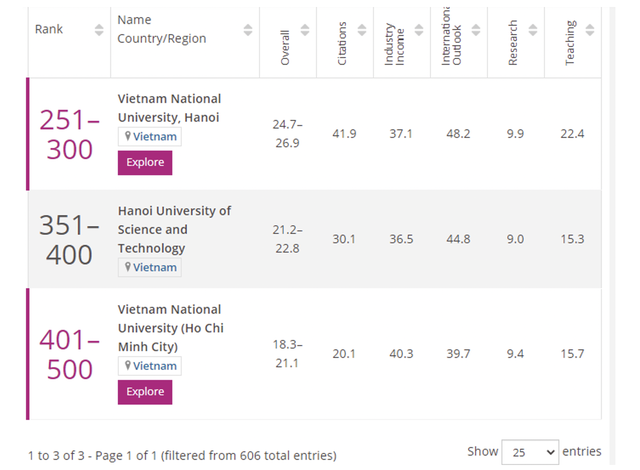The width and height of the screenshot is (640, 470).
Task: Click Explore under Vietnam National University, Hanoi
Action: (x=145, y=163)
